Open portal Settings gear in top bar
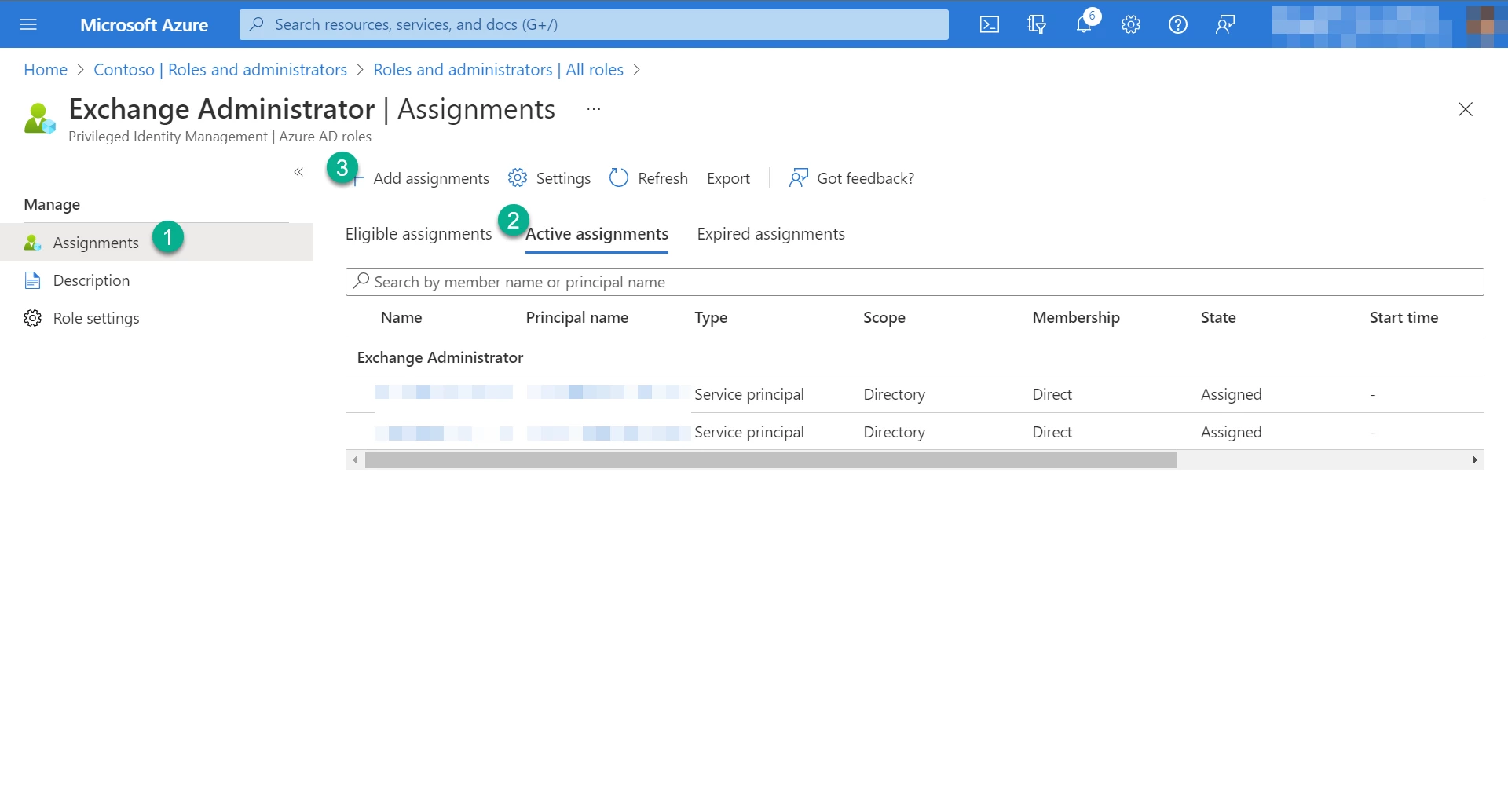Image resolution: width=1508 pixels, height=812 pixels. pos(1131,24)
